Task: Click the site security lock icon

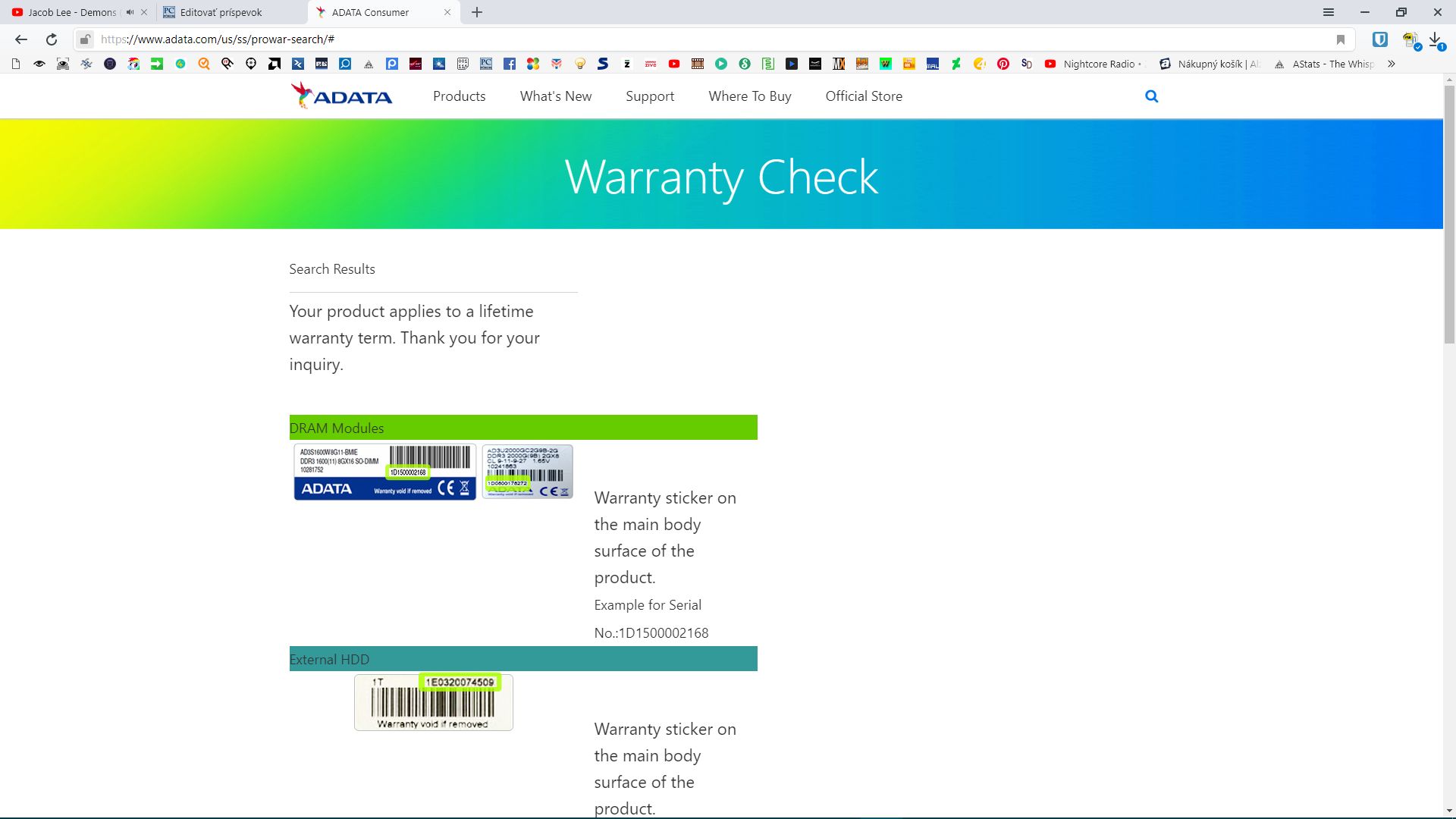Action: point(86,39)
